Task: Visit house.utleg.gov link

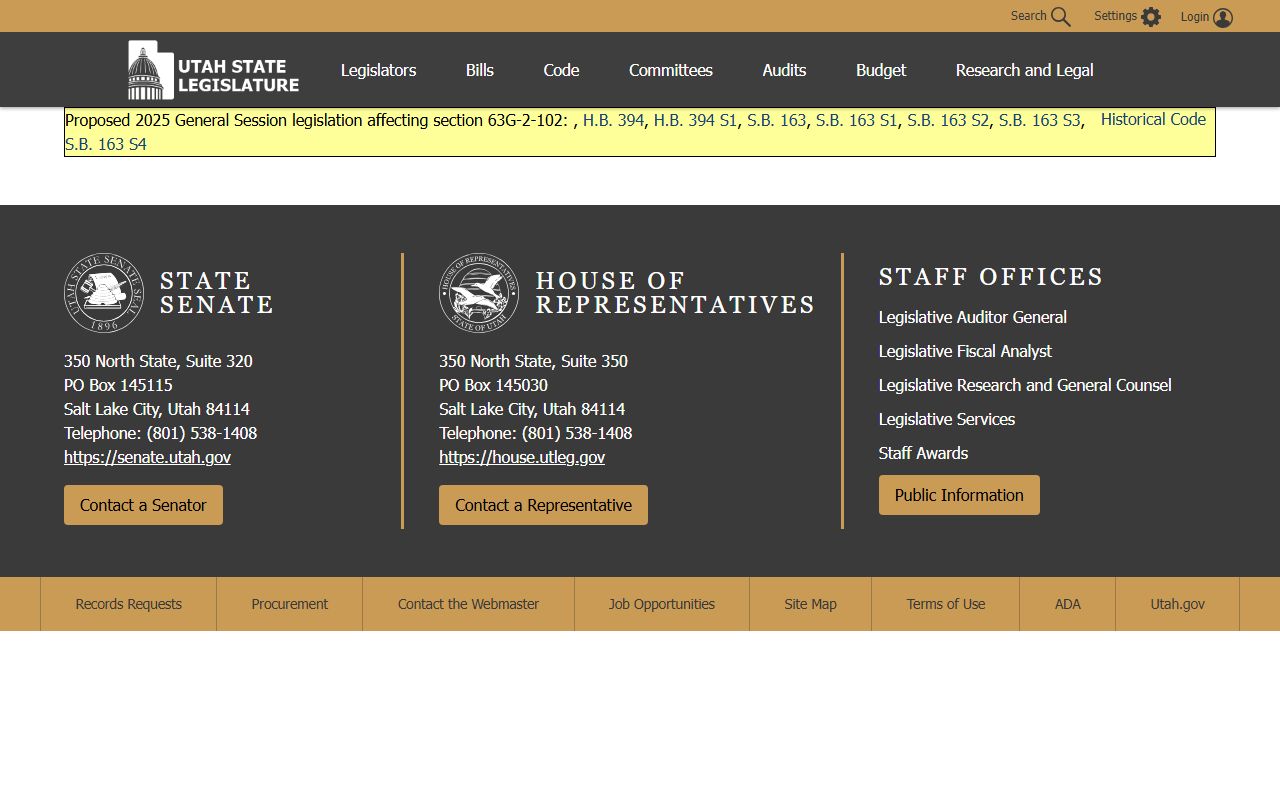Action: [x=522, y=457]
